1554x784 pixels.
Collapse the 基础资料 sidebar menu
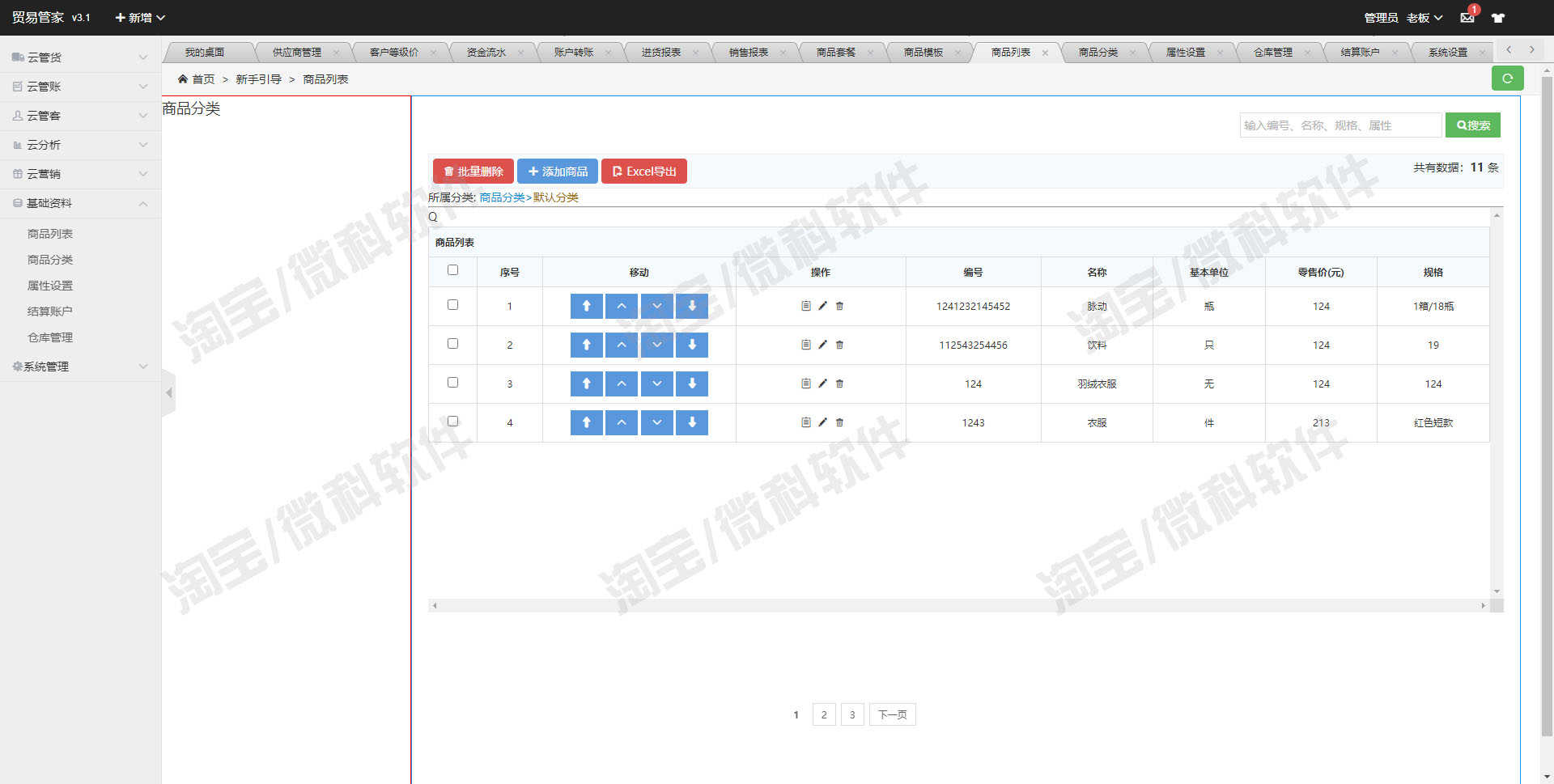tap(80, 203)
